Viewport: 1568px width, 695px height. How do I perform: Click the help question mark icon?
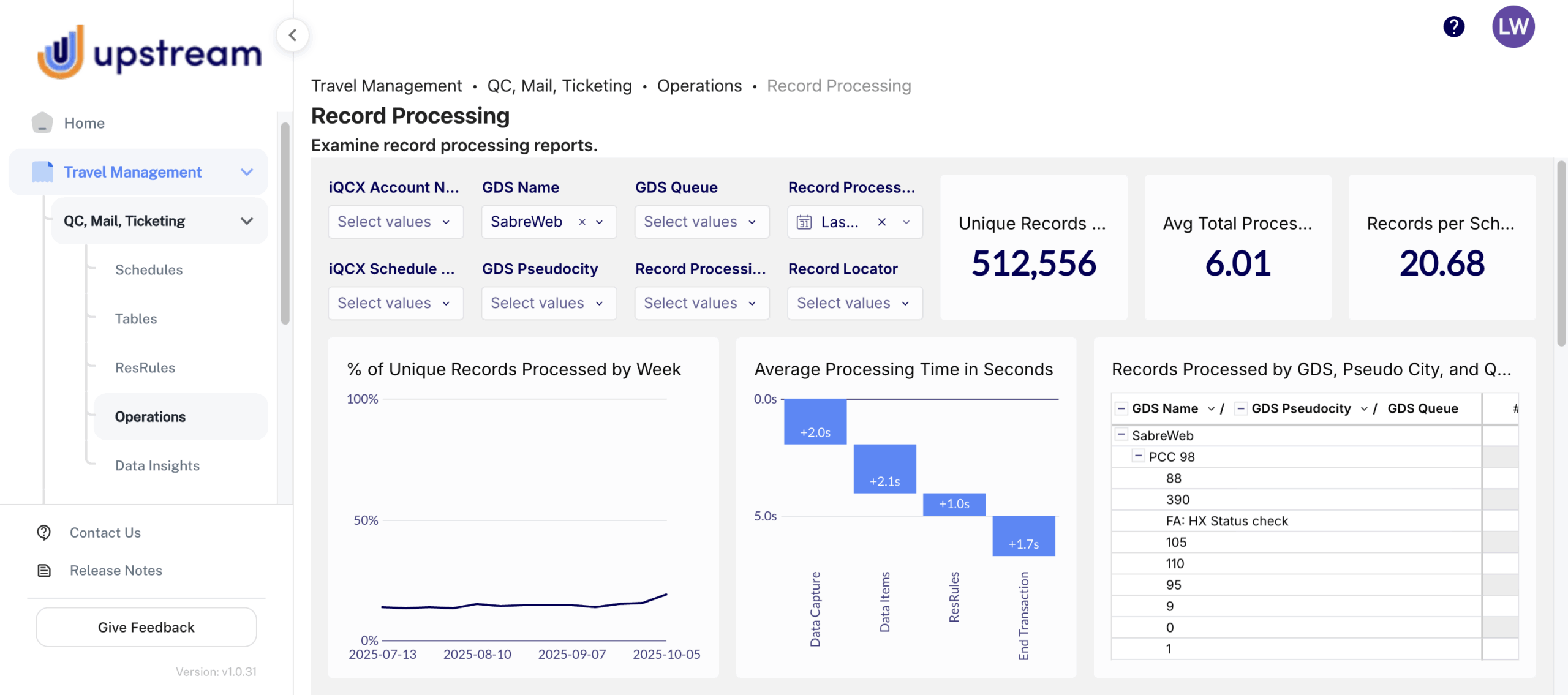coord(1453,27)
